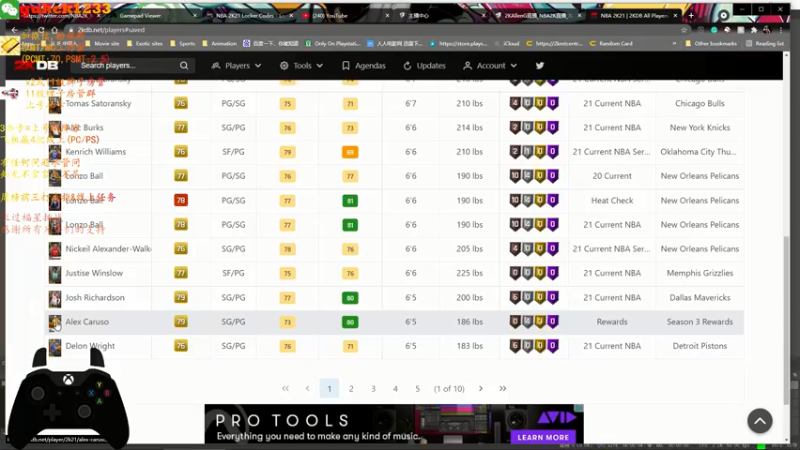Image resolution: width=800 pixels, height=450 pixels.
Task: Open new browser tab plus button
Action: 691,15
